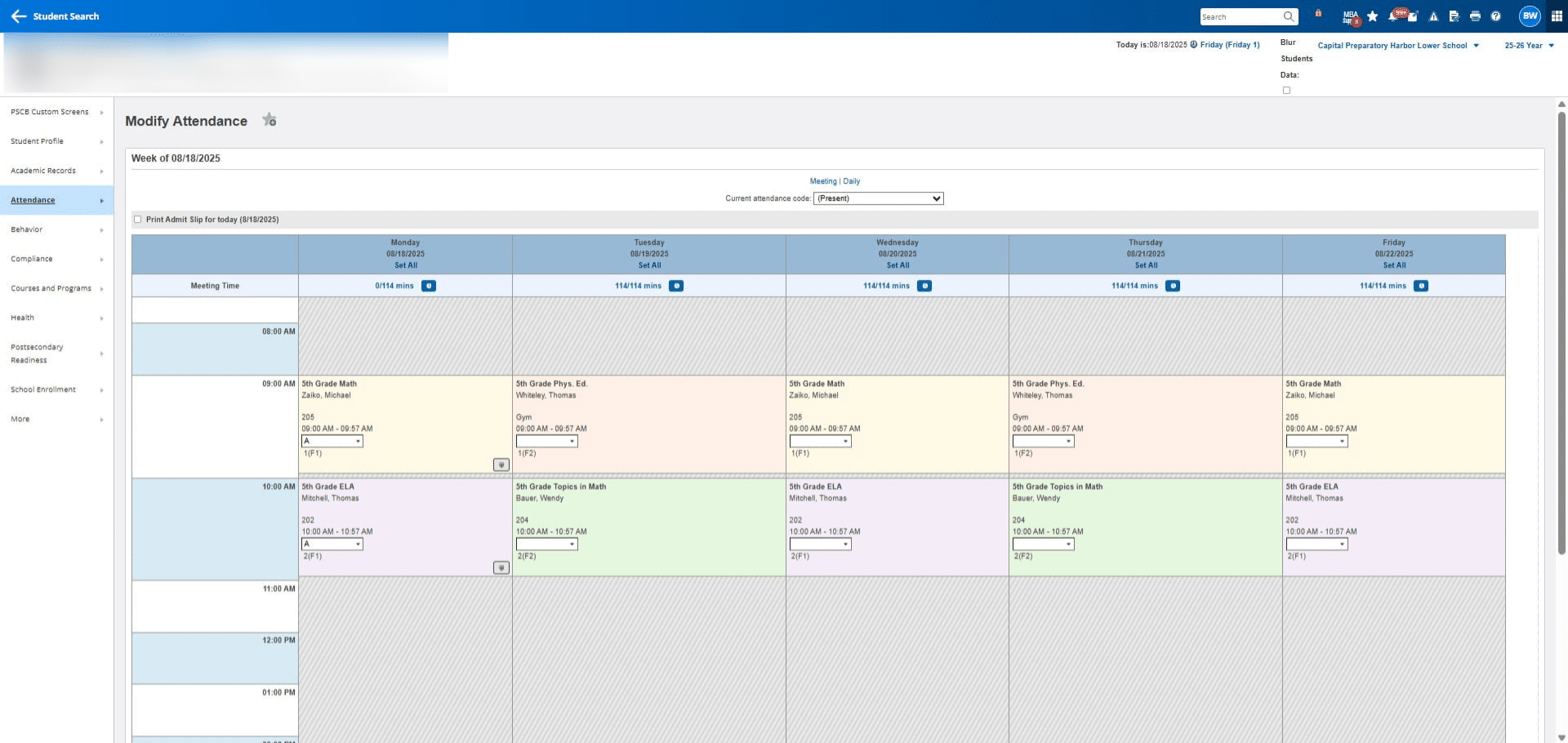Open Tuesday 5th Grade Topics in Math dropdown
The height and width of the screenshot is (743, 1568).
pos(546,544)
